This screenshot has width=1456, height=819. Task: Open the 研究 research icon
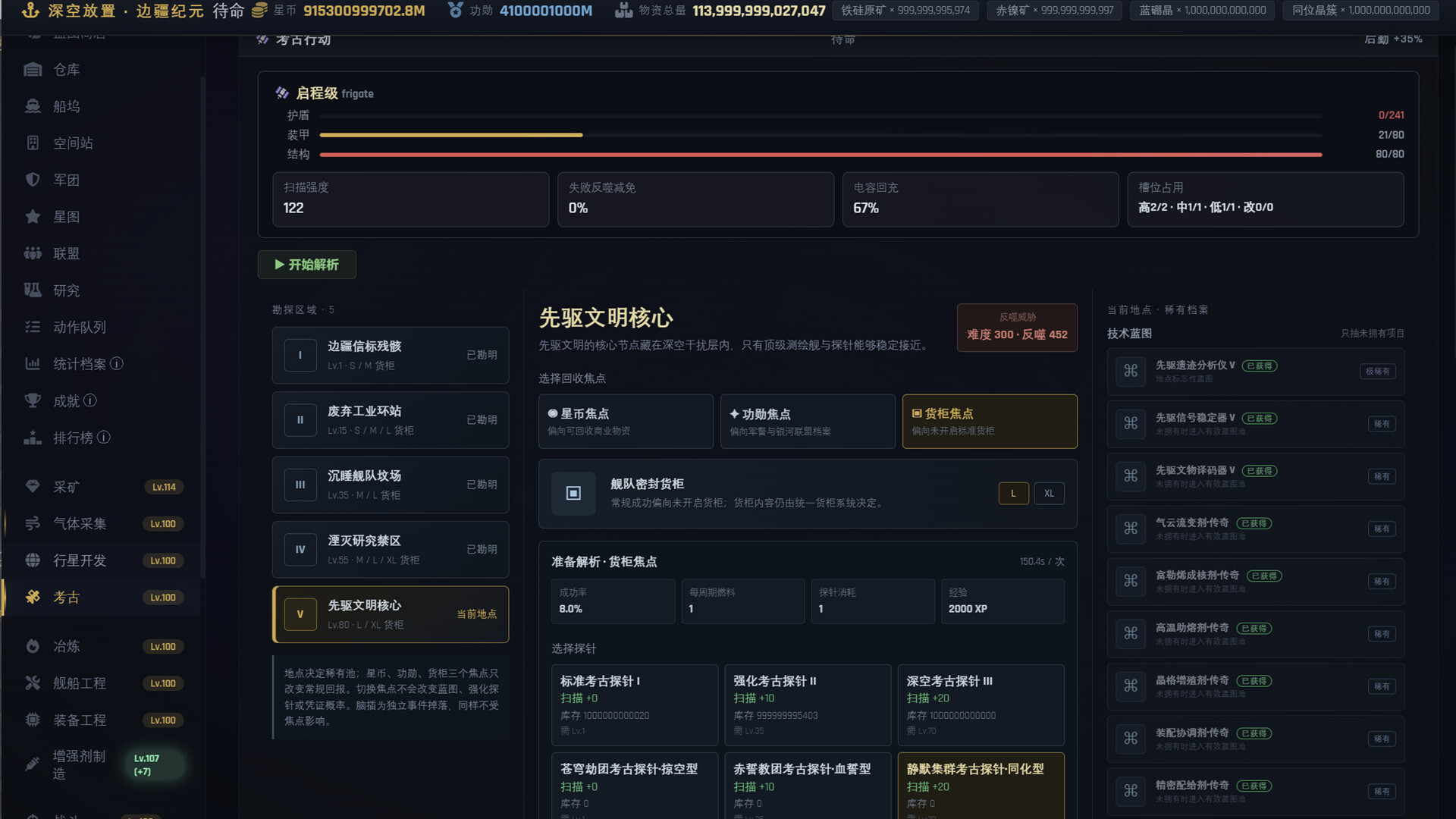(33, 290)
